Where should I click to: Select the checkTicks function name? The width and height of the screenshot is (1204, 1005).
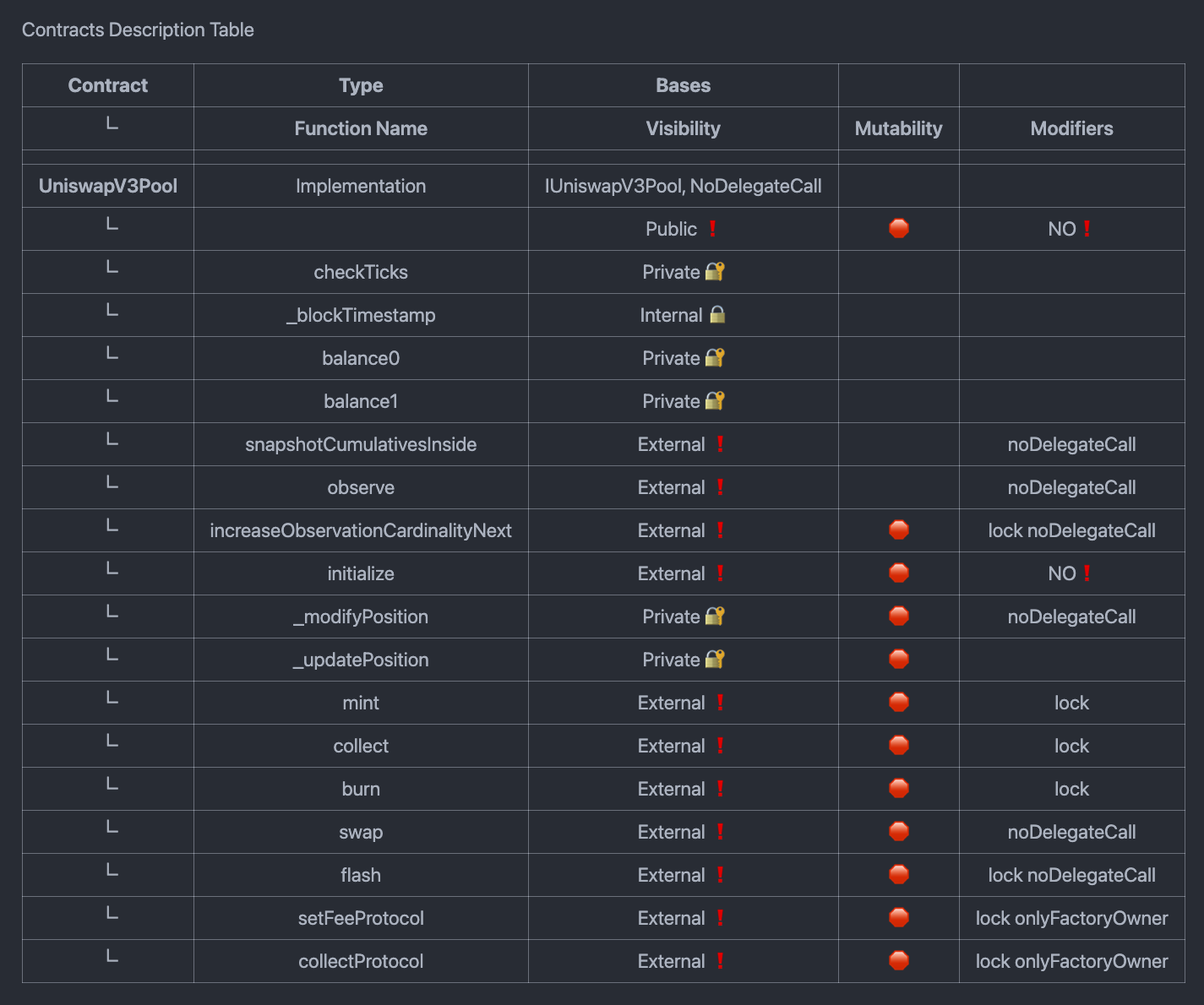click(x=361, y=272)
